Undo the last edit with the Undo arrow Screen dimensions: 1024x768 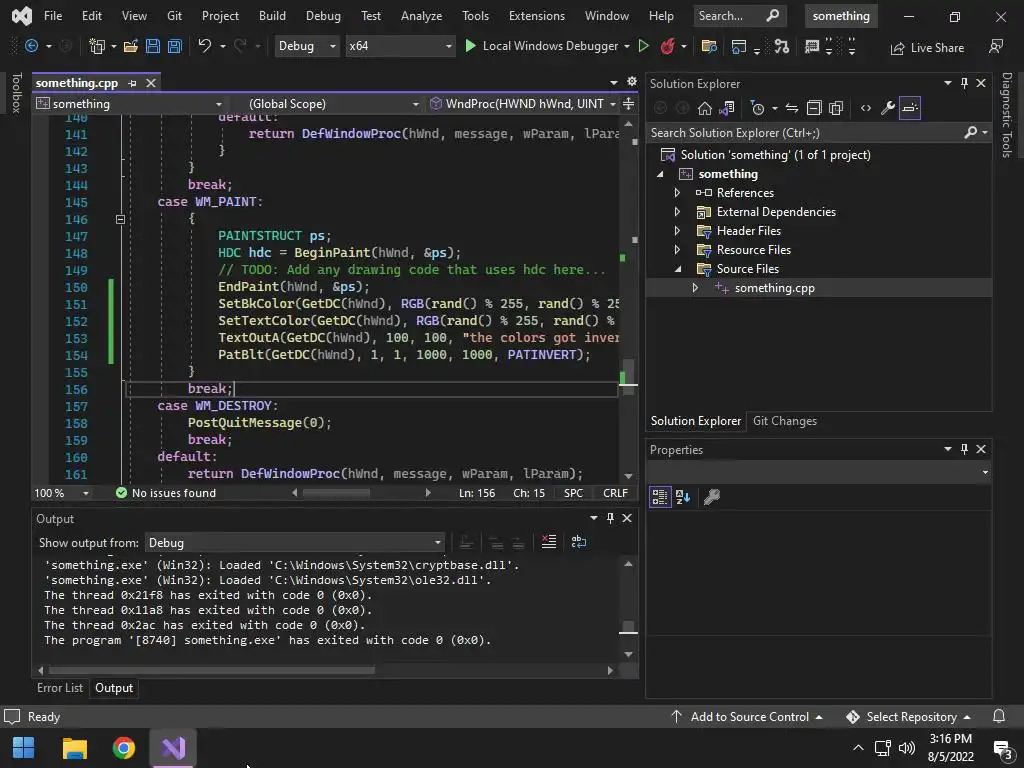coord(204,46)
